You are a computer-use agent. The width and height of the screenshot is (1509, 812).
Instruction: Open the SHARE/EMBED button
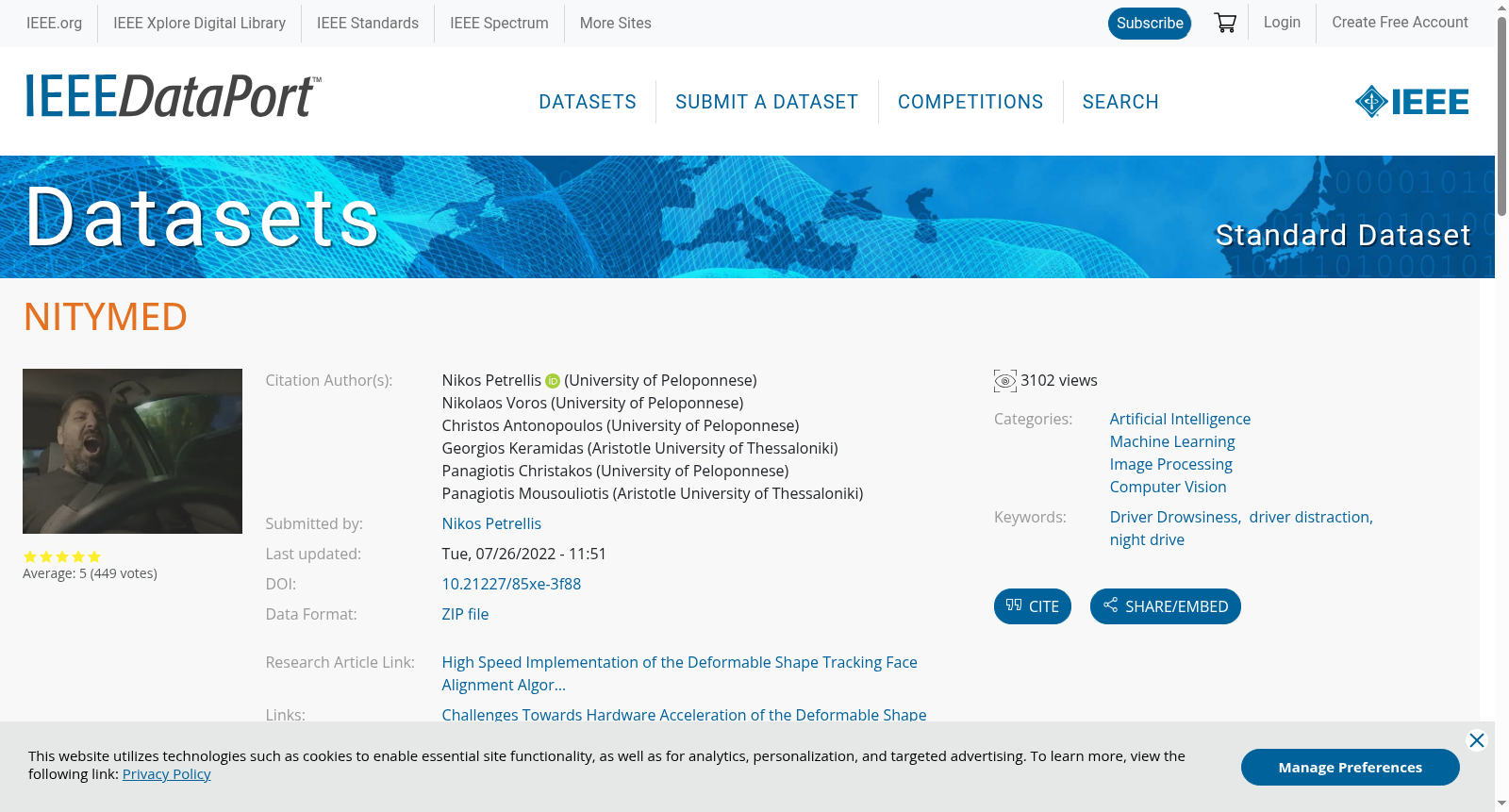pyautogui.click(x=1166, y=606)
